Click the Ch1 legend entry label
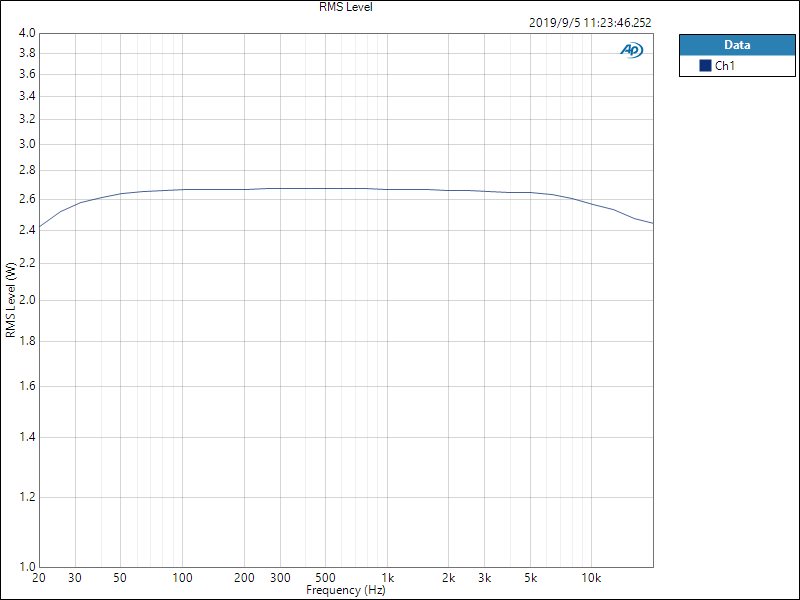 coord(724,65)
